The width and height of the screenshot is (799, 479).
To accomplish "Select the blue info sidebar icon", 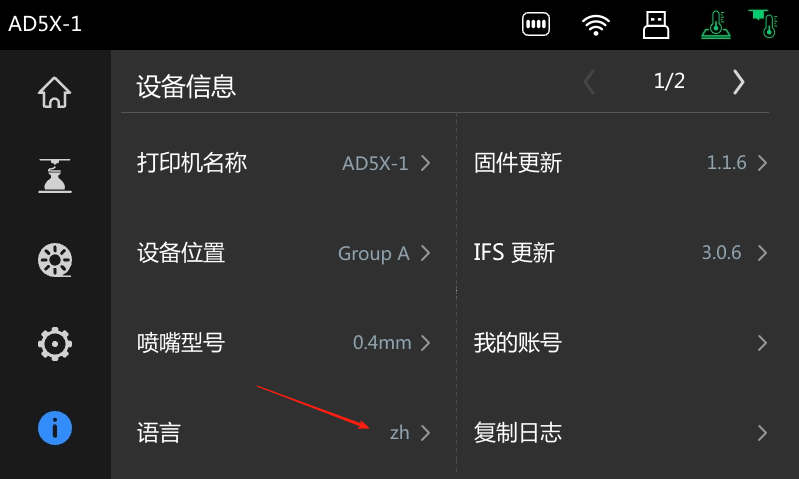I will coord(55,428).
